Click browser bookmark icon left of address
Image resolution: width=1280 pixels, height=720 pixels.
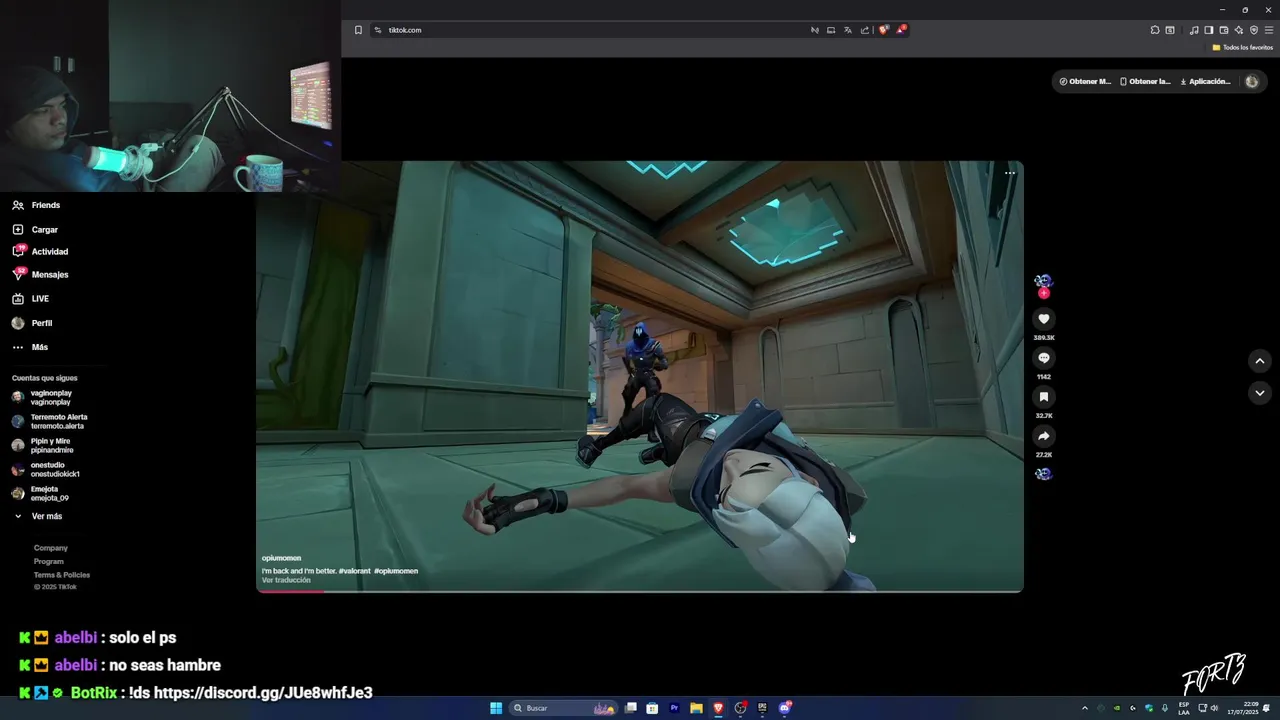358,30
